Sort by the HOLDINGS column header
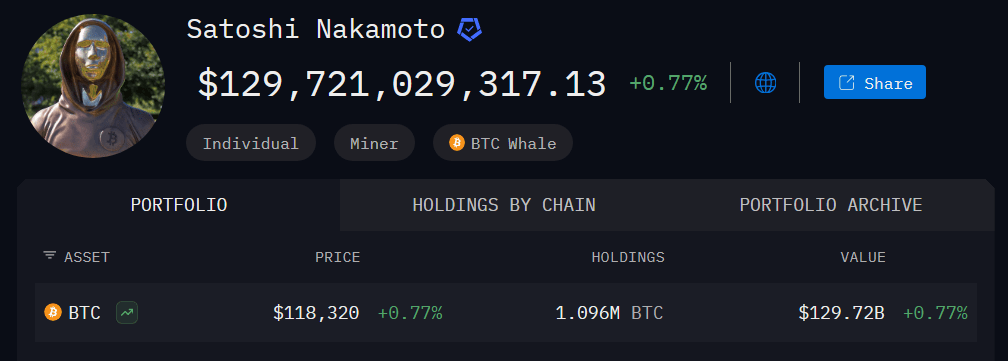The image size is (1008, 361). coord(628,258)
